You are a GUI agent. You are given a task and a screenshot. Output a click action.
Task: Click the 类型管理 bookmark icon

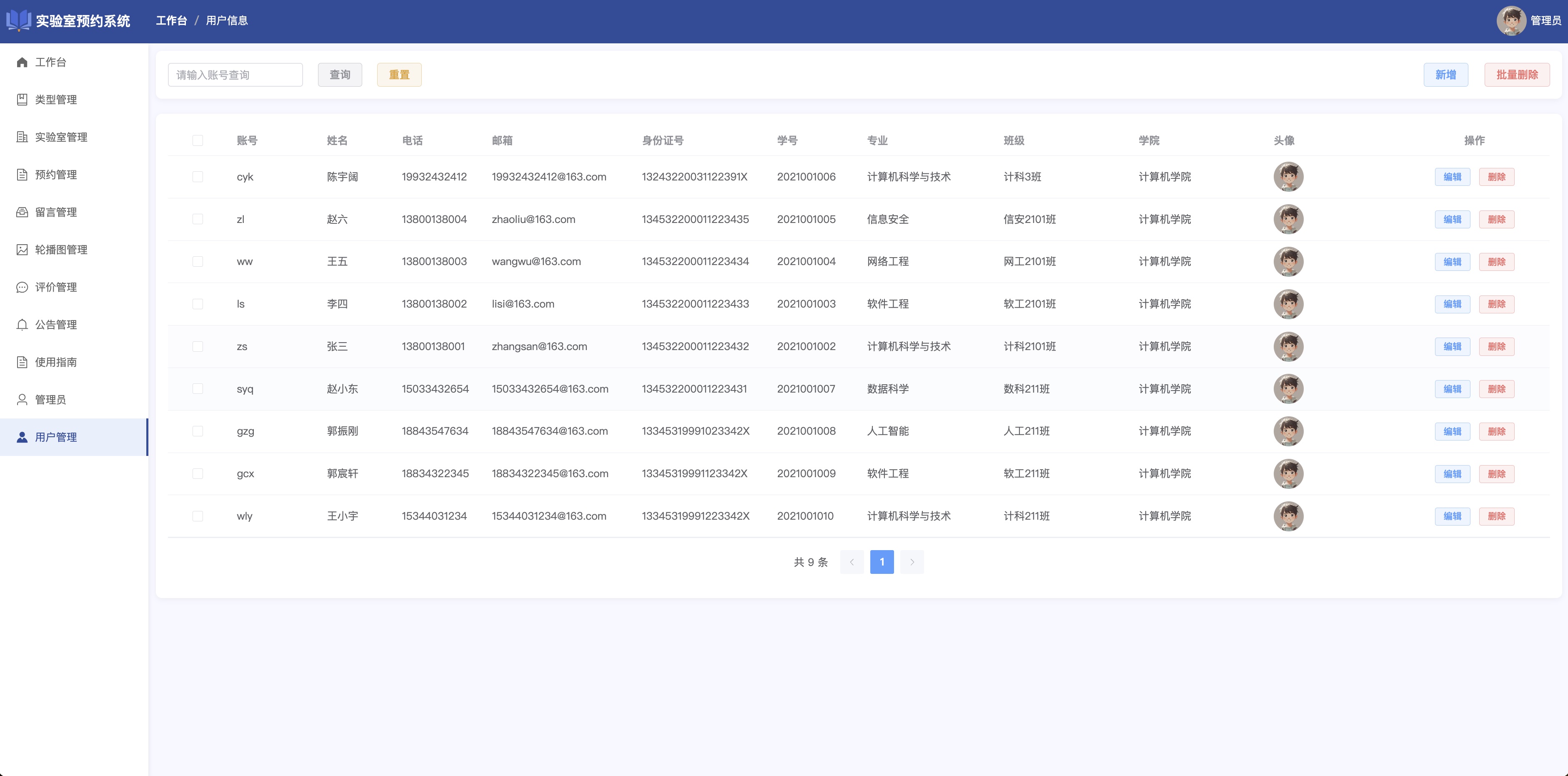[x=22, y=100]
